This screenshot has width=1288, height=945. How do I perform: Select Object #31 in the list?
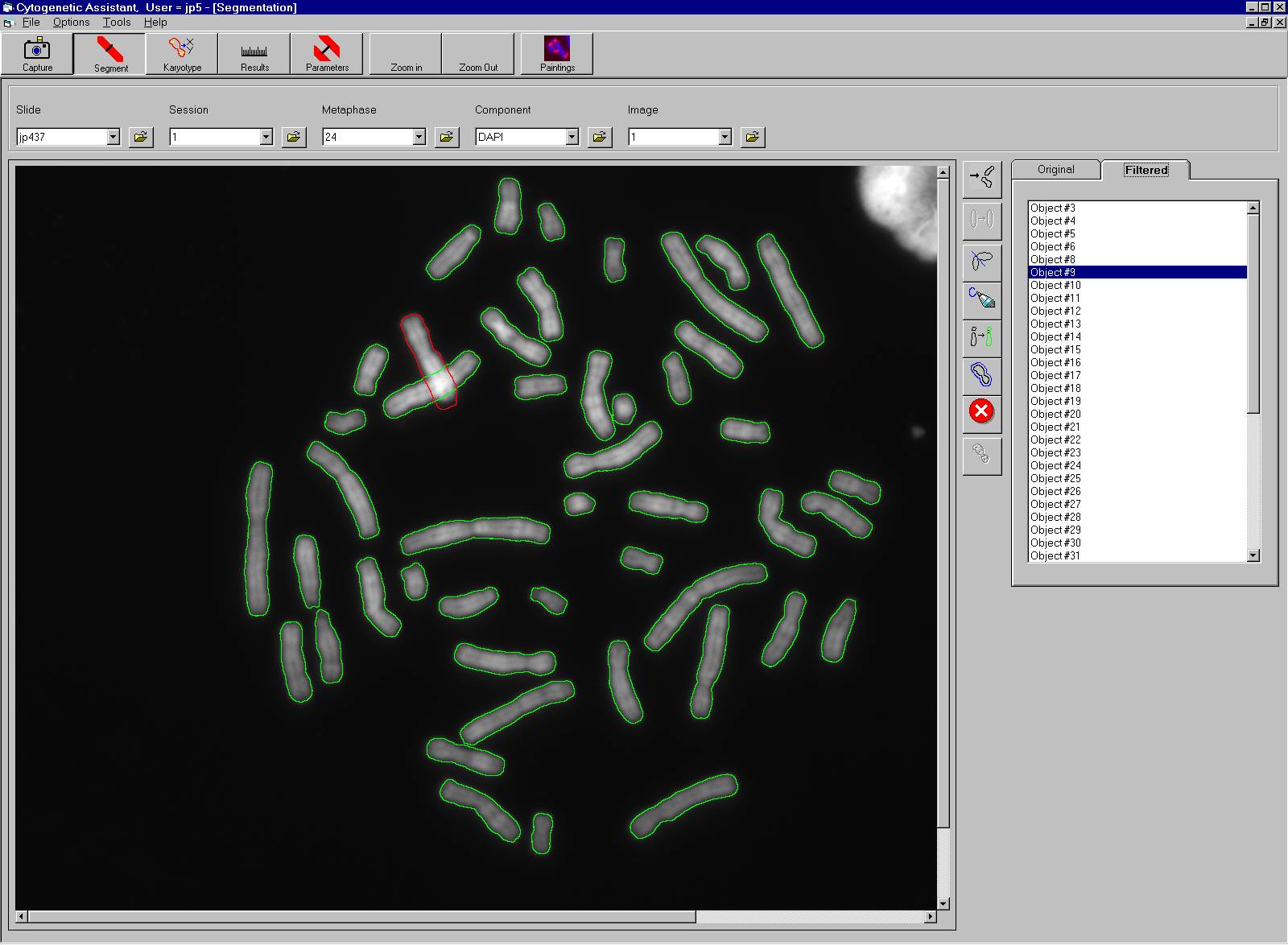coord(1137,555)
